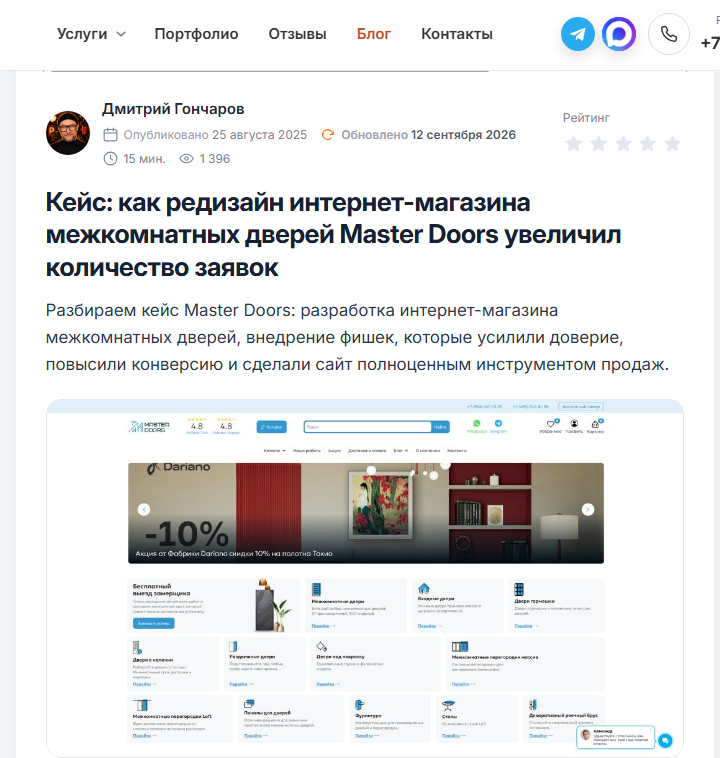Screen dimensions: 720x758
Task: Go to the Портфолио page
Action: coord(196,34)
